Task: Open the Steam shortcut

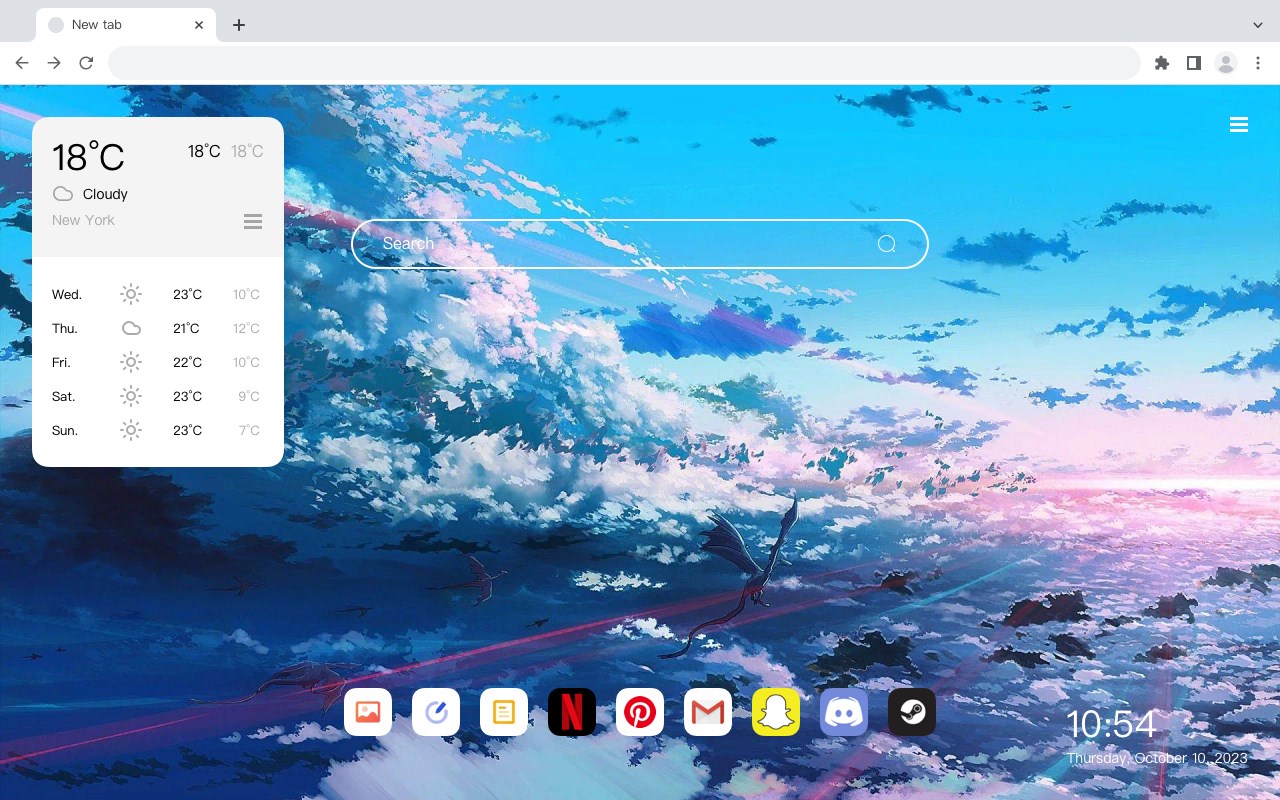Action: pyautogui.click(x=912, y=712)
